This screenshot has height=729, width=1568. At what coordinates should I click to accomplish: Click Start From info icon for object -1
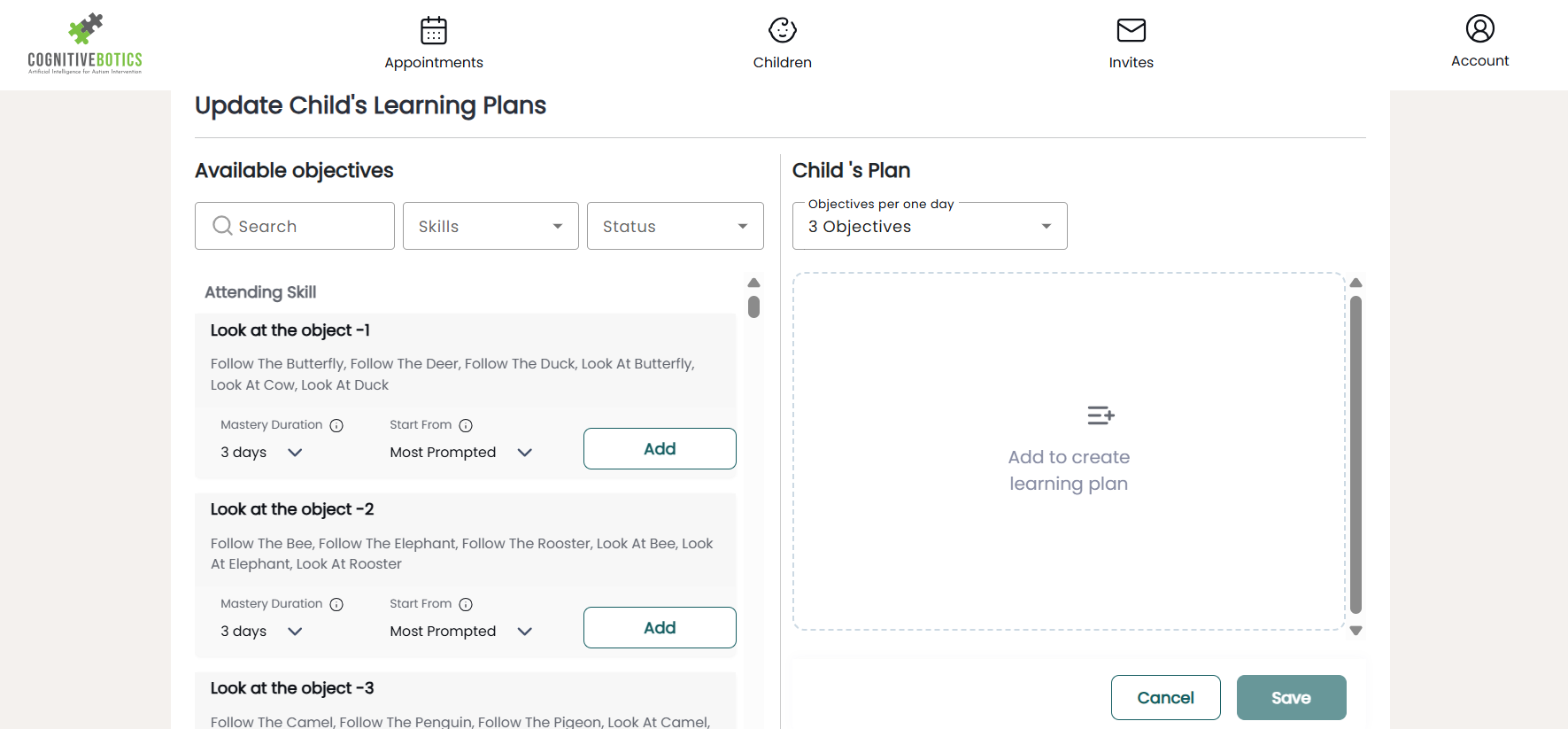[x=466, y=426]
